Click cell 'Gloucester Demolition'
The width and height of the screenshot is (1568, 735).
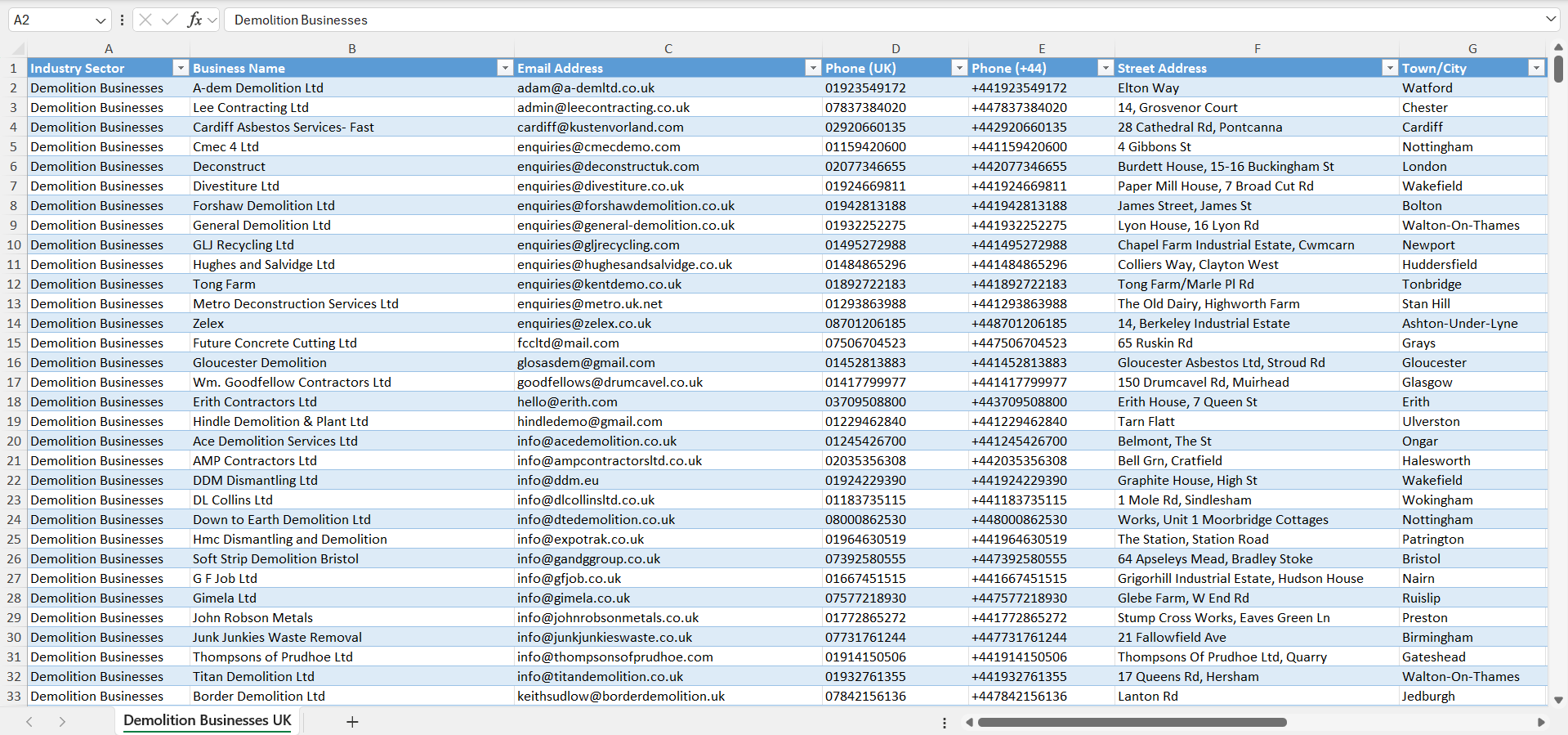[352, 362]
